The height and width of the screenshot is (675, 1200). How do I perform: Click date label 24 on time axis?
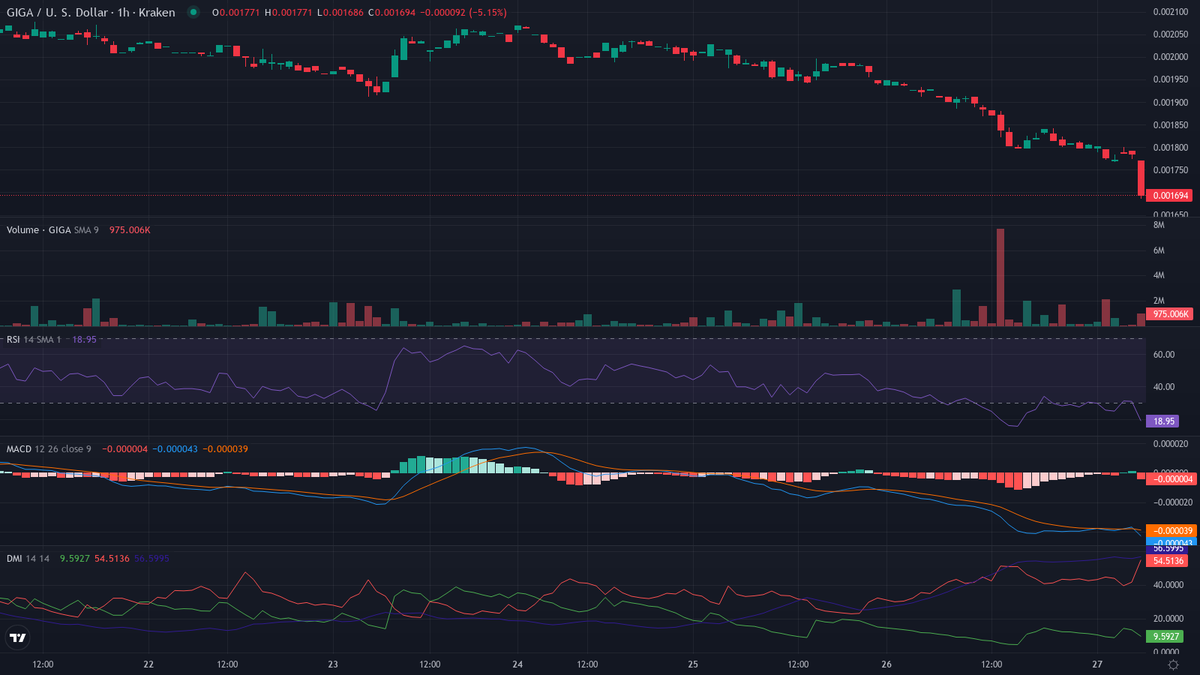pyautogui.click(x=517, y=664)
